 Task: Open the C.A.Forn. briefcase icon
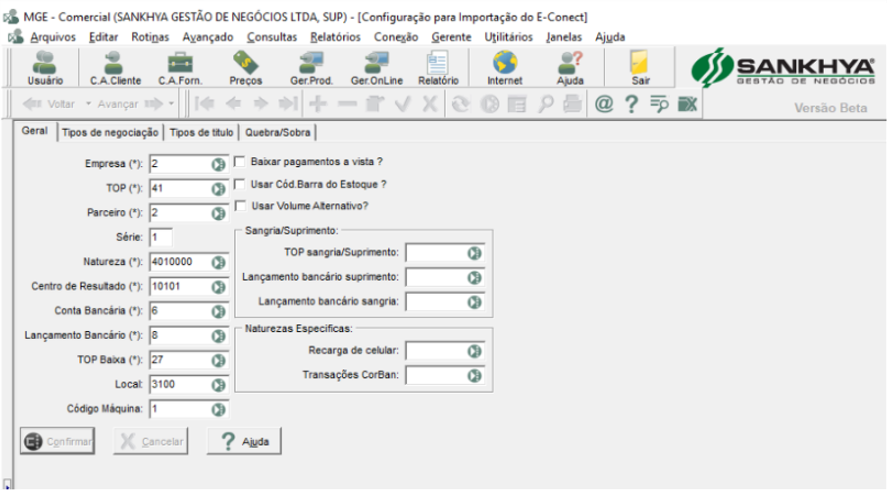[180, 68]
